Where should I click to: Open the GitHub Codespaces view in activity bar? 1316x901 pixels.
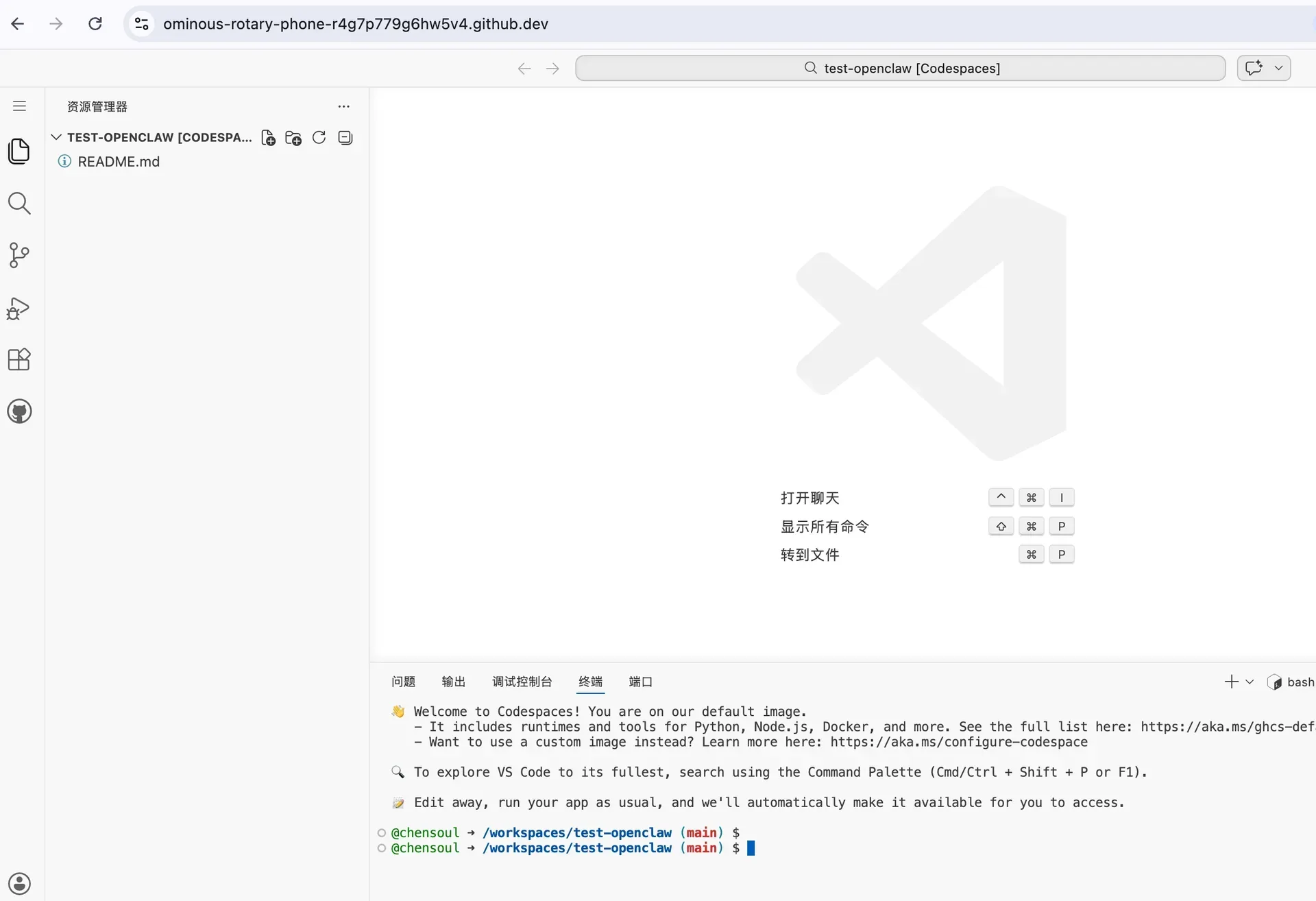[x=19, y=411]
